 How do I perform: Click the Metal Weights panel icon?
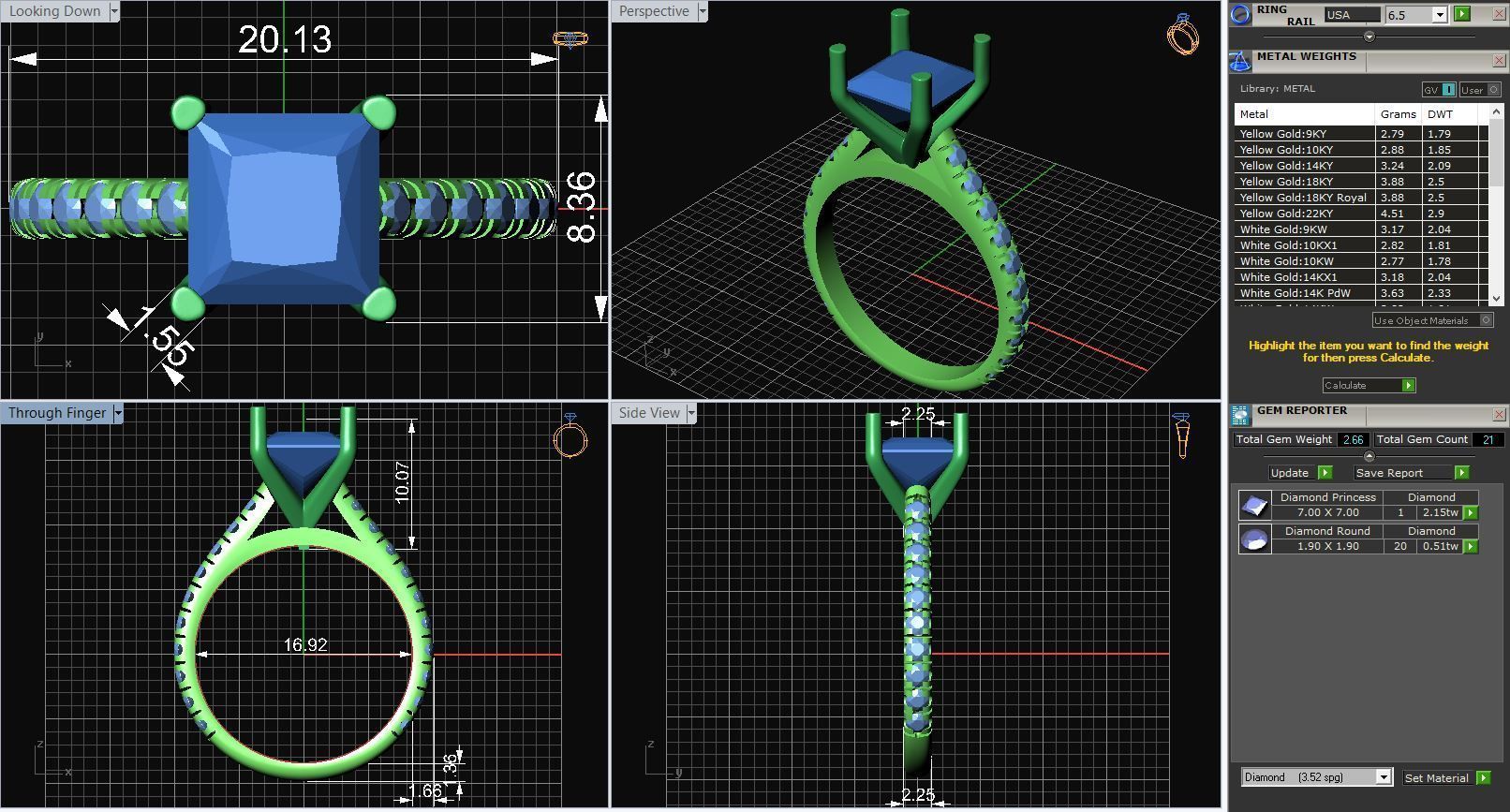(x=1240, y=62)
